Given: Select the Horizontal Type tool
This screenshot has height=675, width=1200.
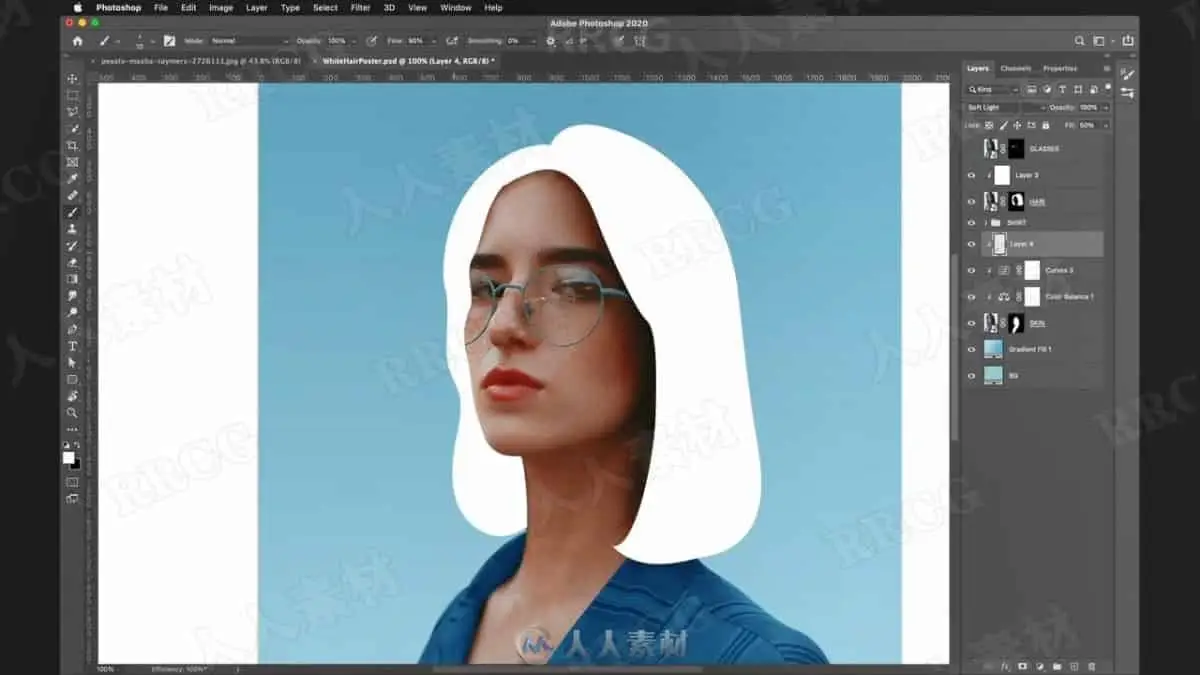Looking at the screenshot, I should point(72,346).
